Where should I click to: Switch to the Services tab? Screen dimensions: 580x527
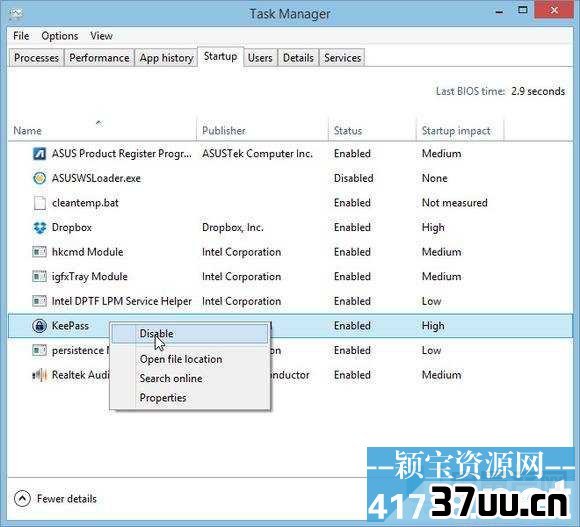[x=343, y=58]
